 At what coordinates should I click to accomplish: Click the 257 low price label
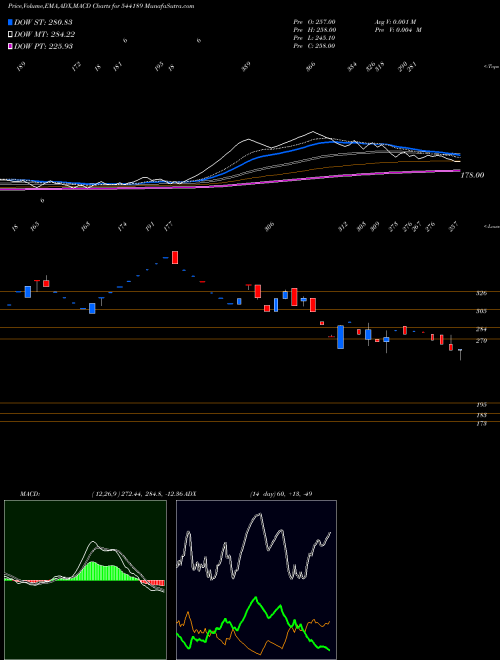[455, 226]
